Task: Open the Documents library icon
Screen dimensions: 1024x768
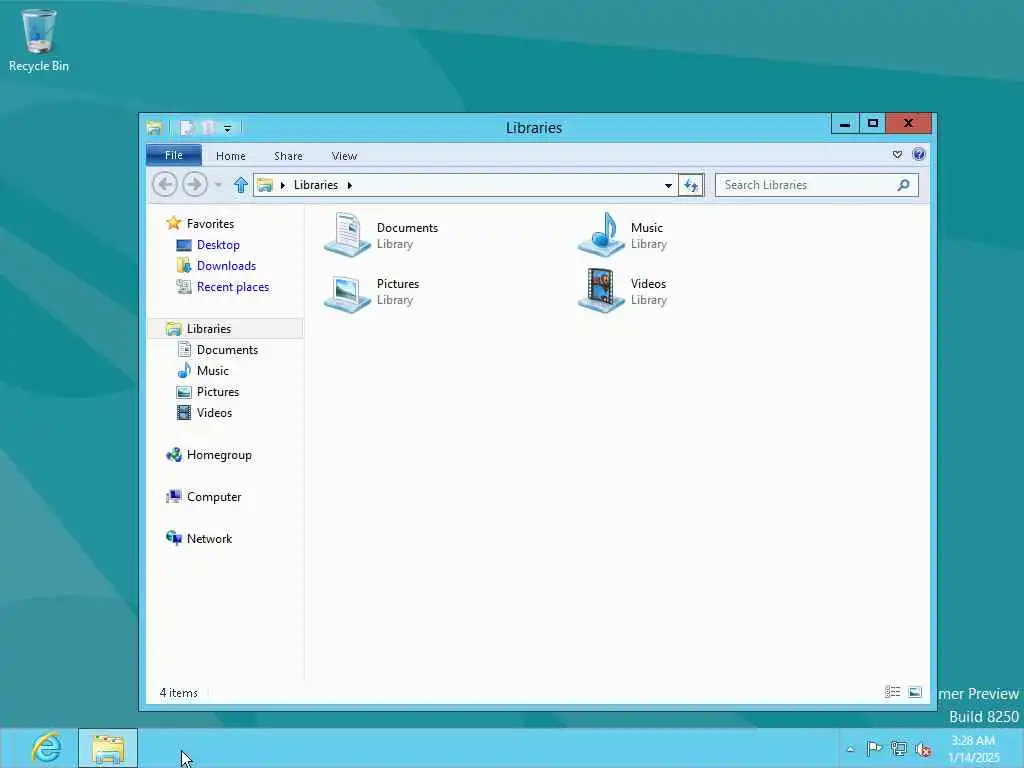Action: coord(347,234)
